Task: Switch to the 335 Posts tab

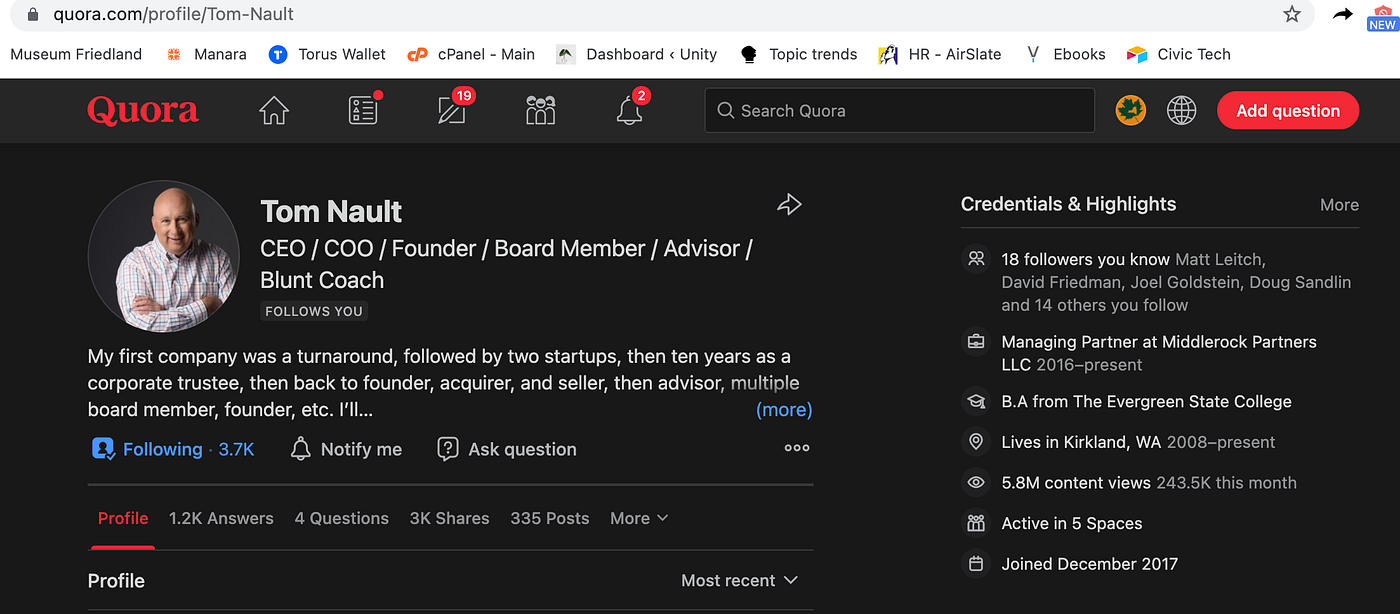Action: tap(550, 518)
